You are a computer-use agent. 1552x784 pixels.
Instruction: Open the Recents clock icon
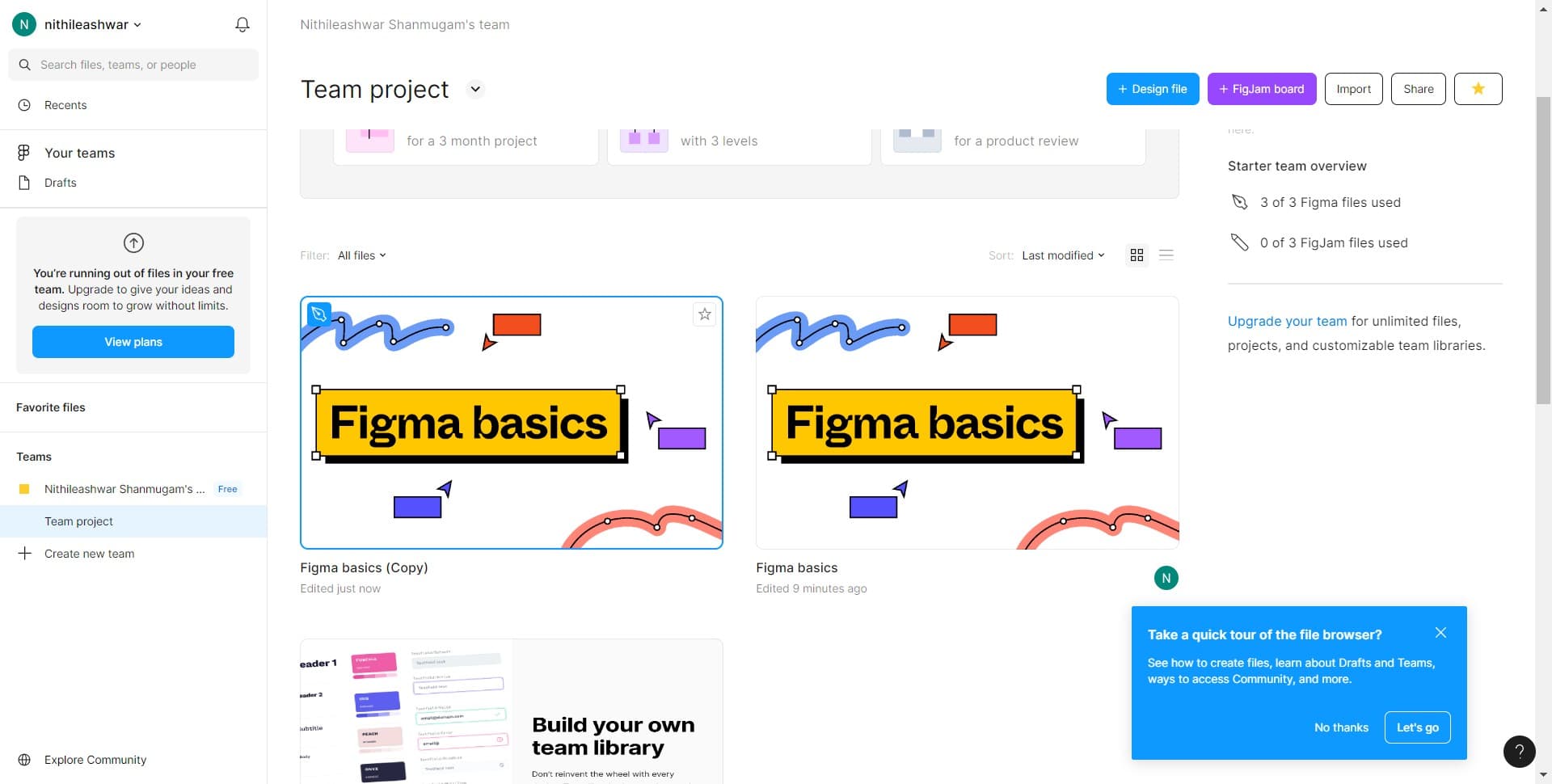(x=25, y=105)
